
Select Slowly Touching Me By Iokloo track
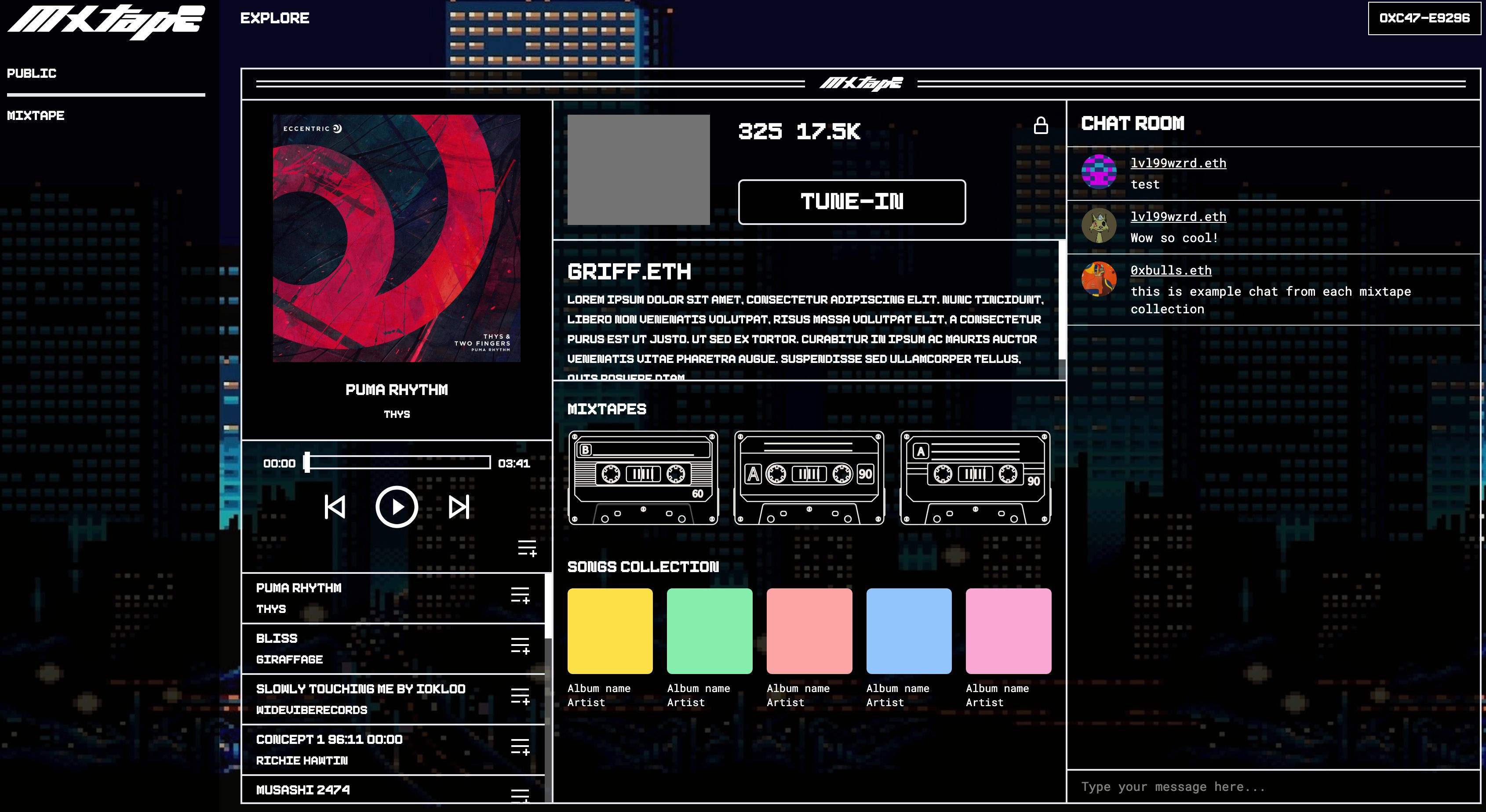click(393, 699)
